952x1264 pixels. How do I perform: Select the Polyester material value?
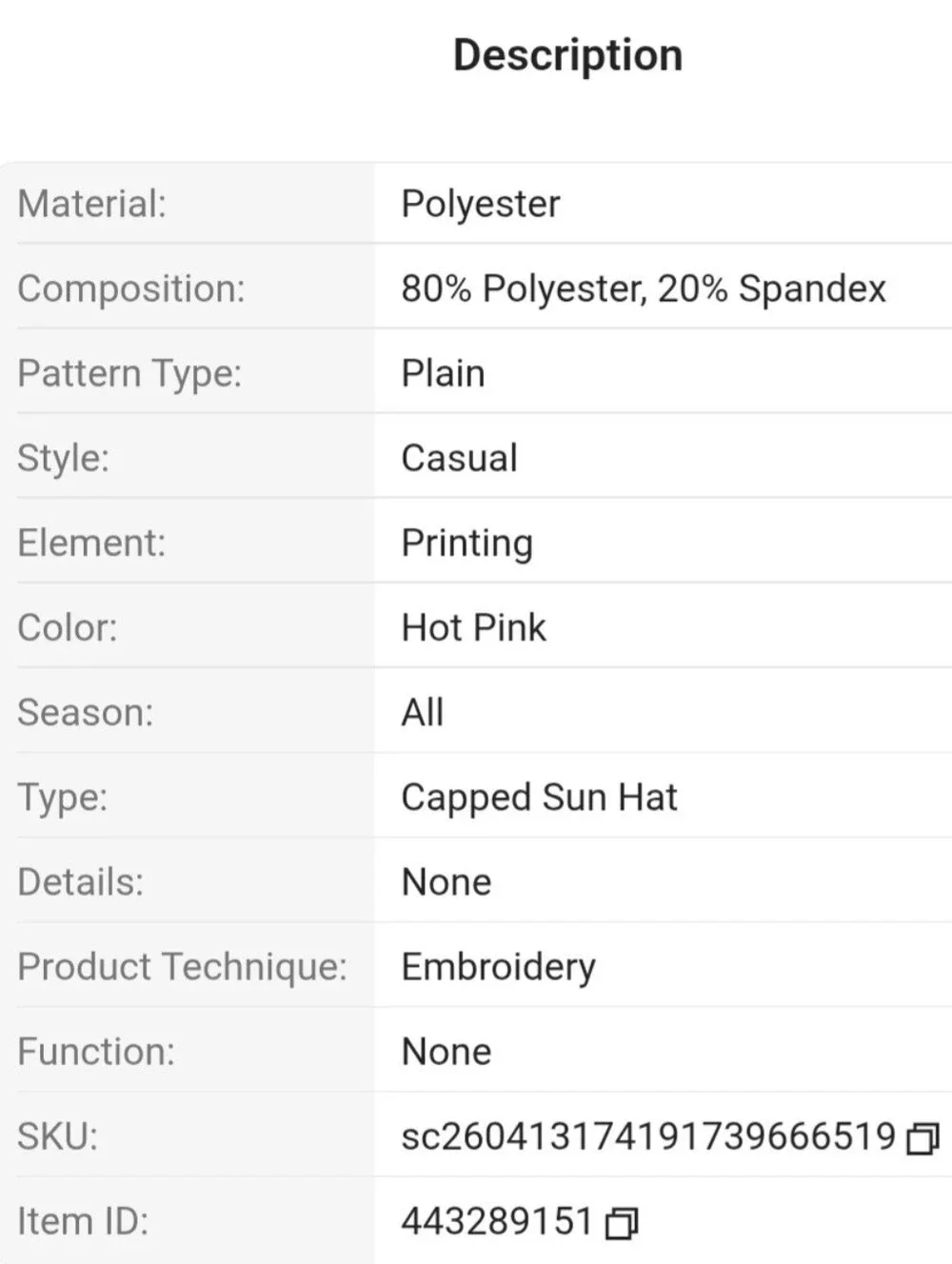click(481, 204)
